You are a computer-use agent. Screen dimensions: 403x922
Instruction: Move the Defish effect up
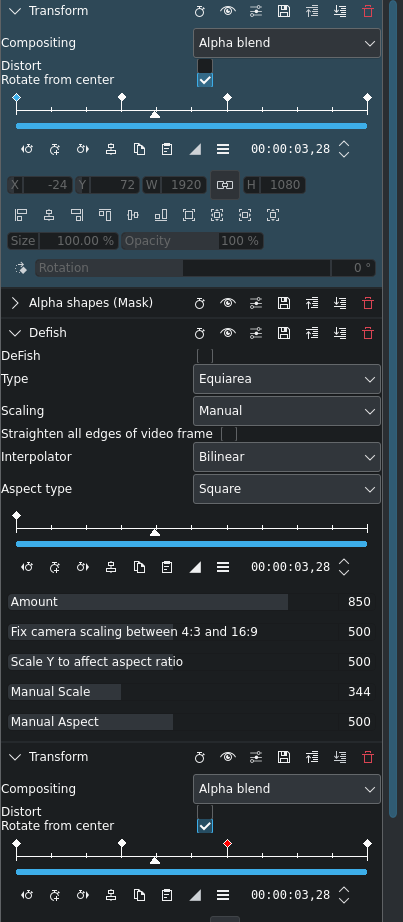tap(312, 333)
